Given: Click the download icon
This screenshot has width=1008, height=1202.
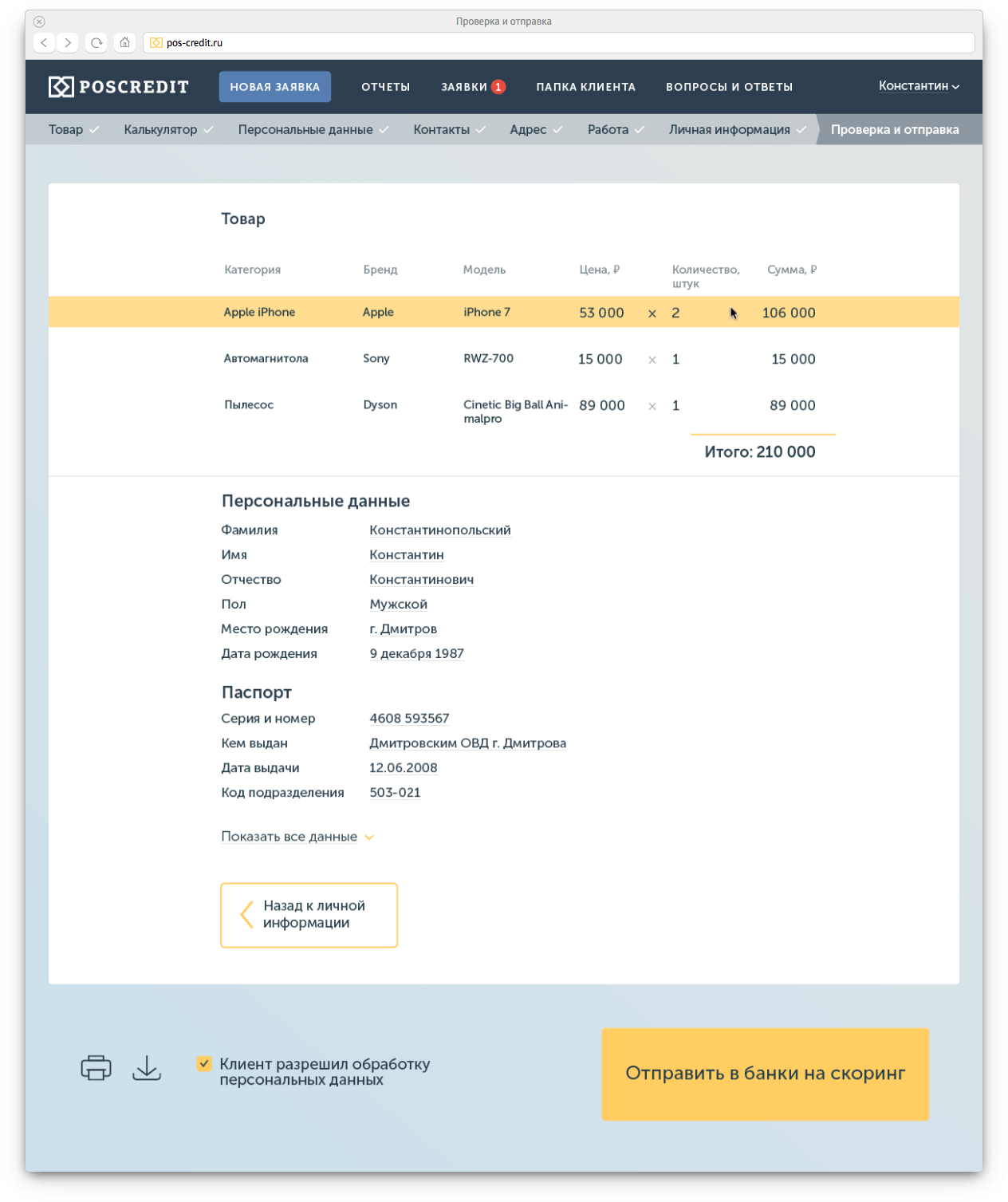Looking at the screenshot, I should point(147,1067).
